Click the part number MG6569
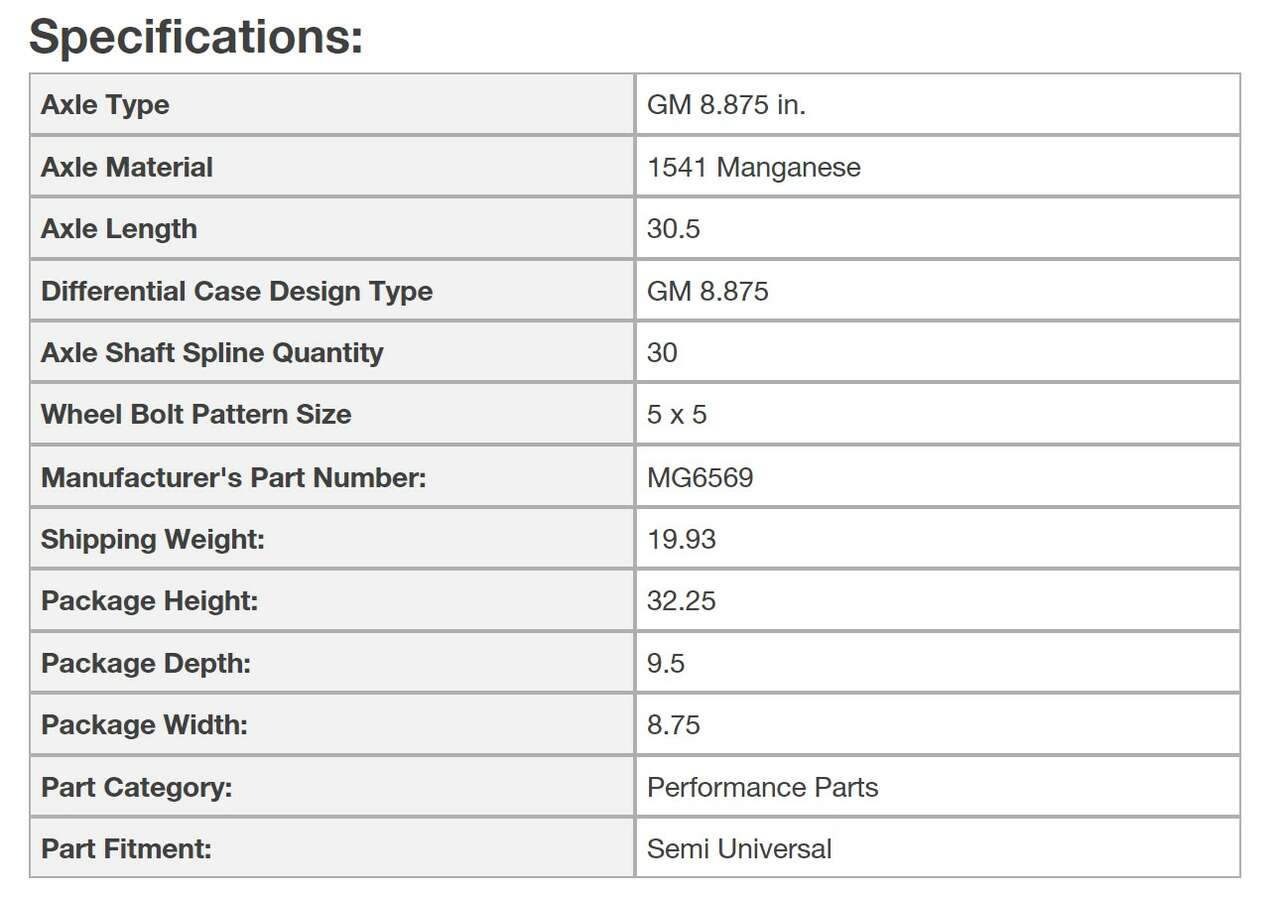1280x897 pixels. (700, 477)
